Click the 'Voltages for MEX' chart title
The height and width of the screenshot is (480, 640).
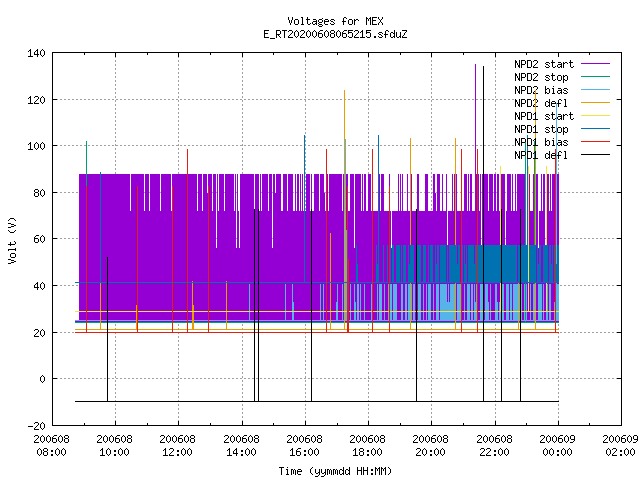pos(335,21)
